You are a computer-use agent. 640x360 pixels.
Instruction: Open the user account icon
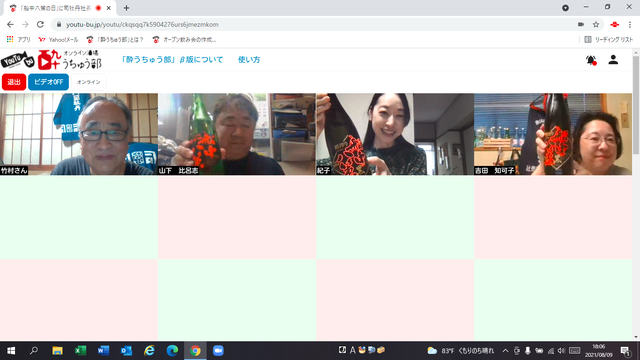point(613,60)
